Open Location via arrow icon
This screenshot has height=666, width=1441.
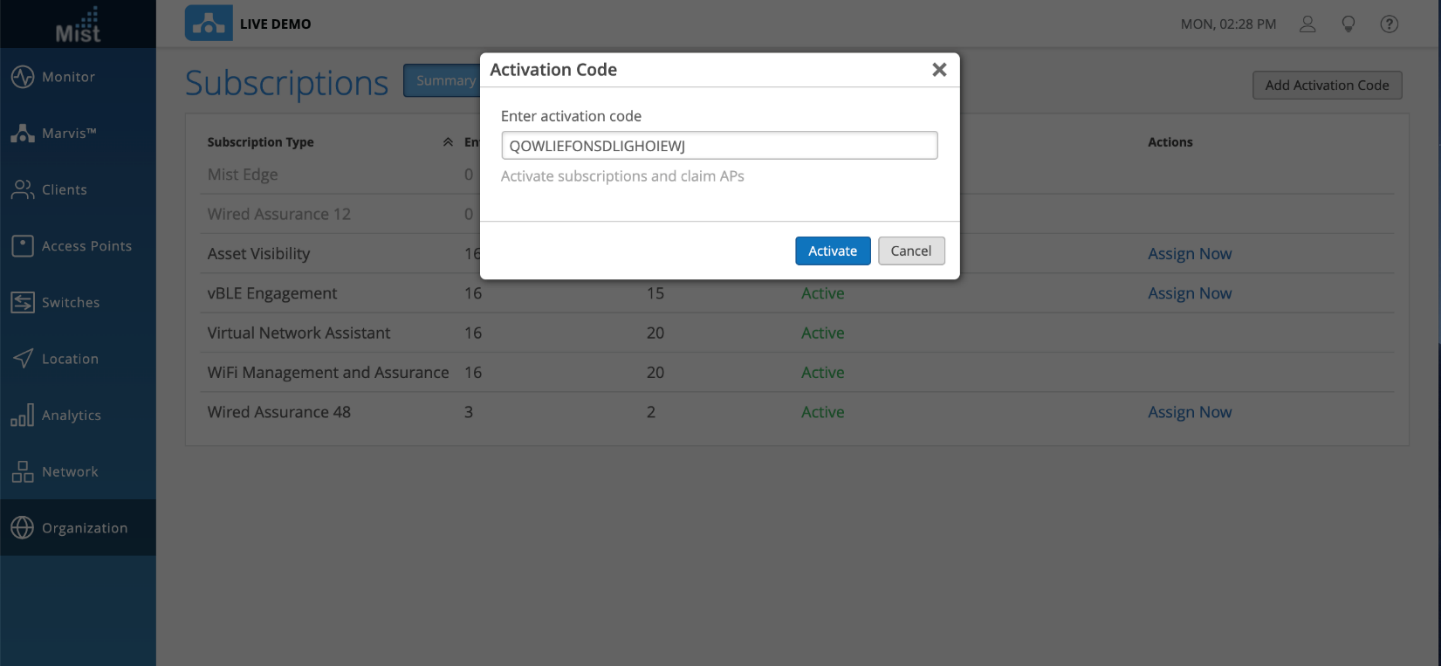coord(22,359)
